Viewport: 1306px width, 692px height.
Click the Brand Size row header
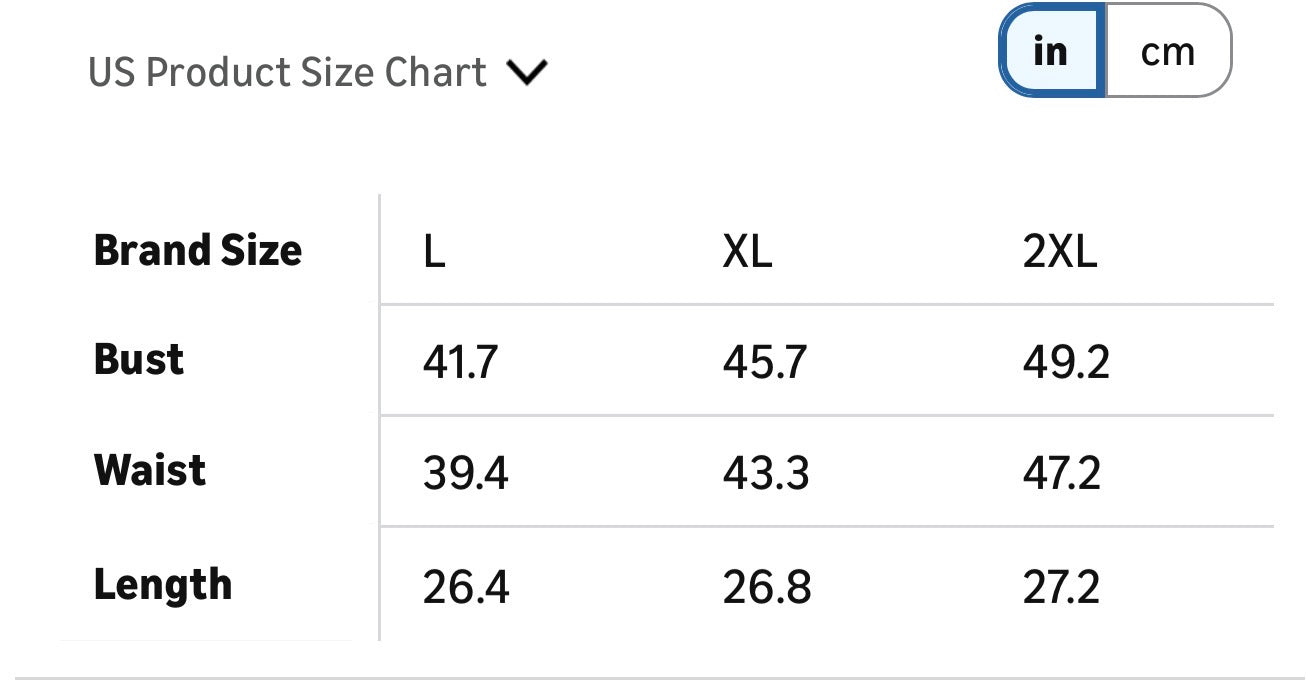197,250
